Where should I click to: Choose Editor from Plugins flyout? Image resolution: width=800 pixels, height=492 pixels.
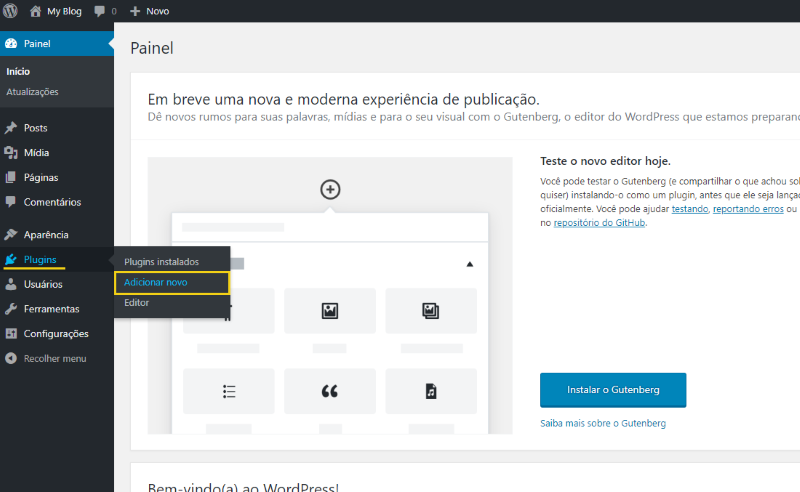click(137, 303)
